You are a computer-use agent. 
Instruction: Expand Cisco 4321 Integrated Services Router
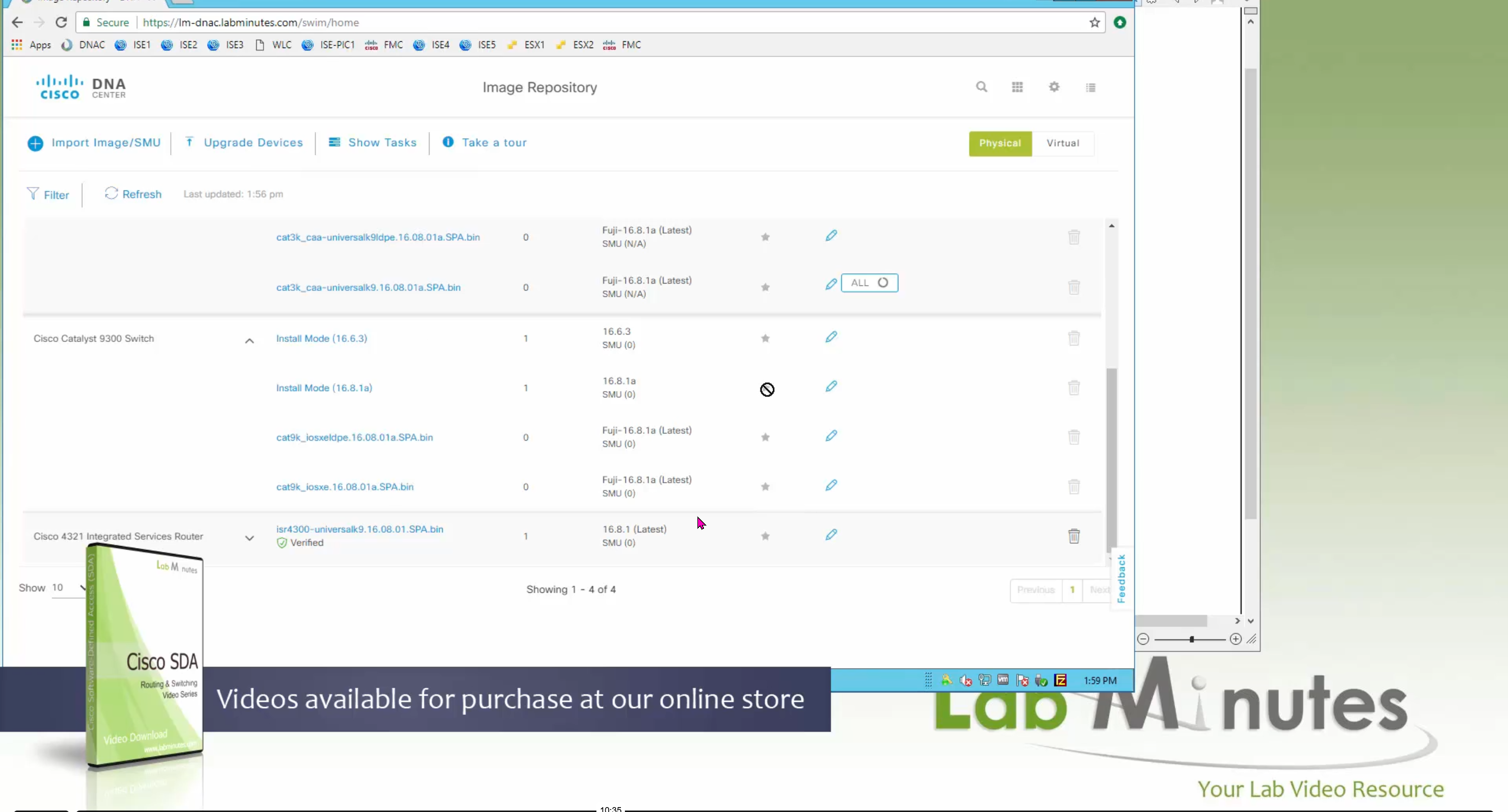tap(249, 538)
